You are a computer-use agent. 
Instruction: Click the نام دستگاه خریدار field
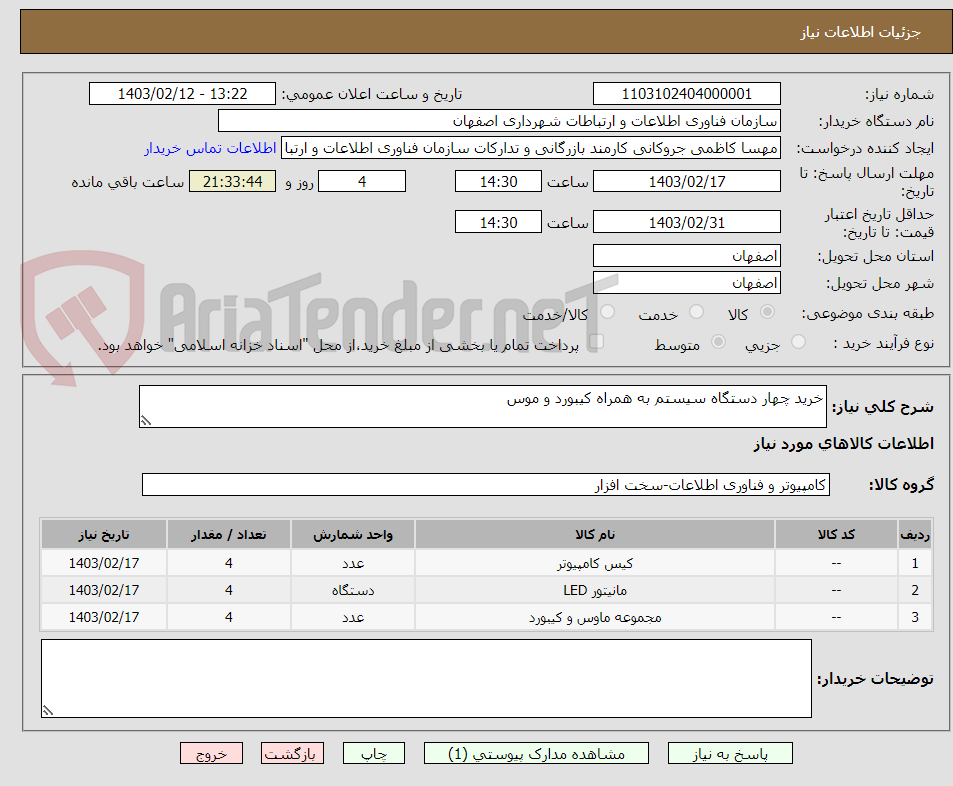tap(499, 120)
